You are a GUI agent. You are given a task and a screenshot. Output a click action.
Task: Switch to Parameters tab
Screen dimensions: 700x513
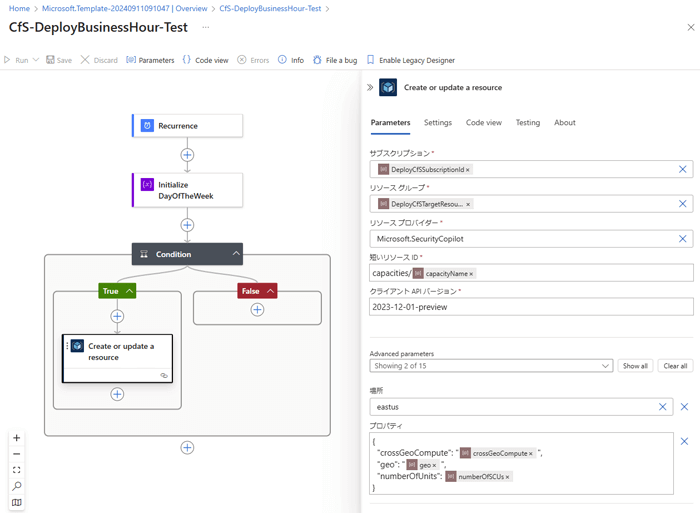tap(390, 123)
